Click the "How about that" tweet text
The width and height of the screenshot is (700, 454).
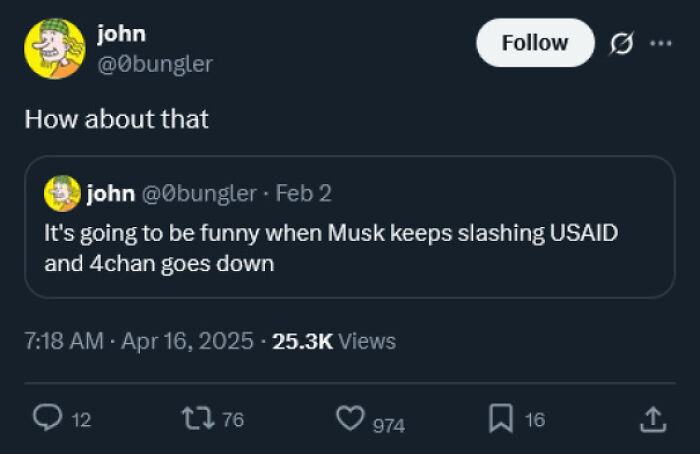(117, 119)
